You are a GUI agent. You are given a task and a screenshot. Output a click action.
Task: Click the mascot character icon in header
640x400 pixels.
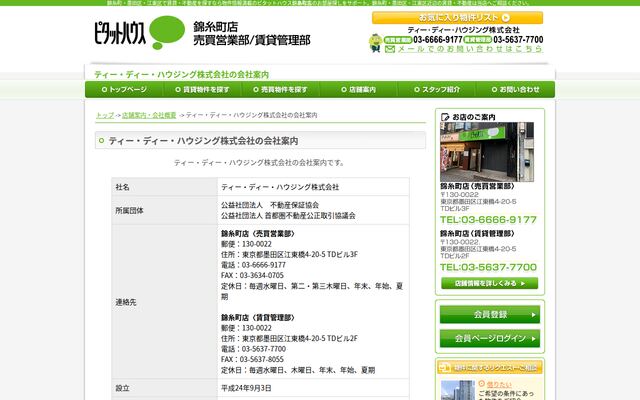[x=375, y=43]
